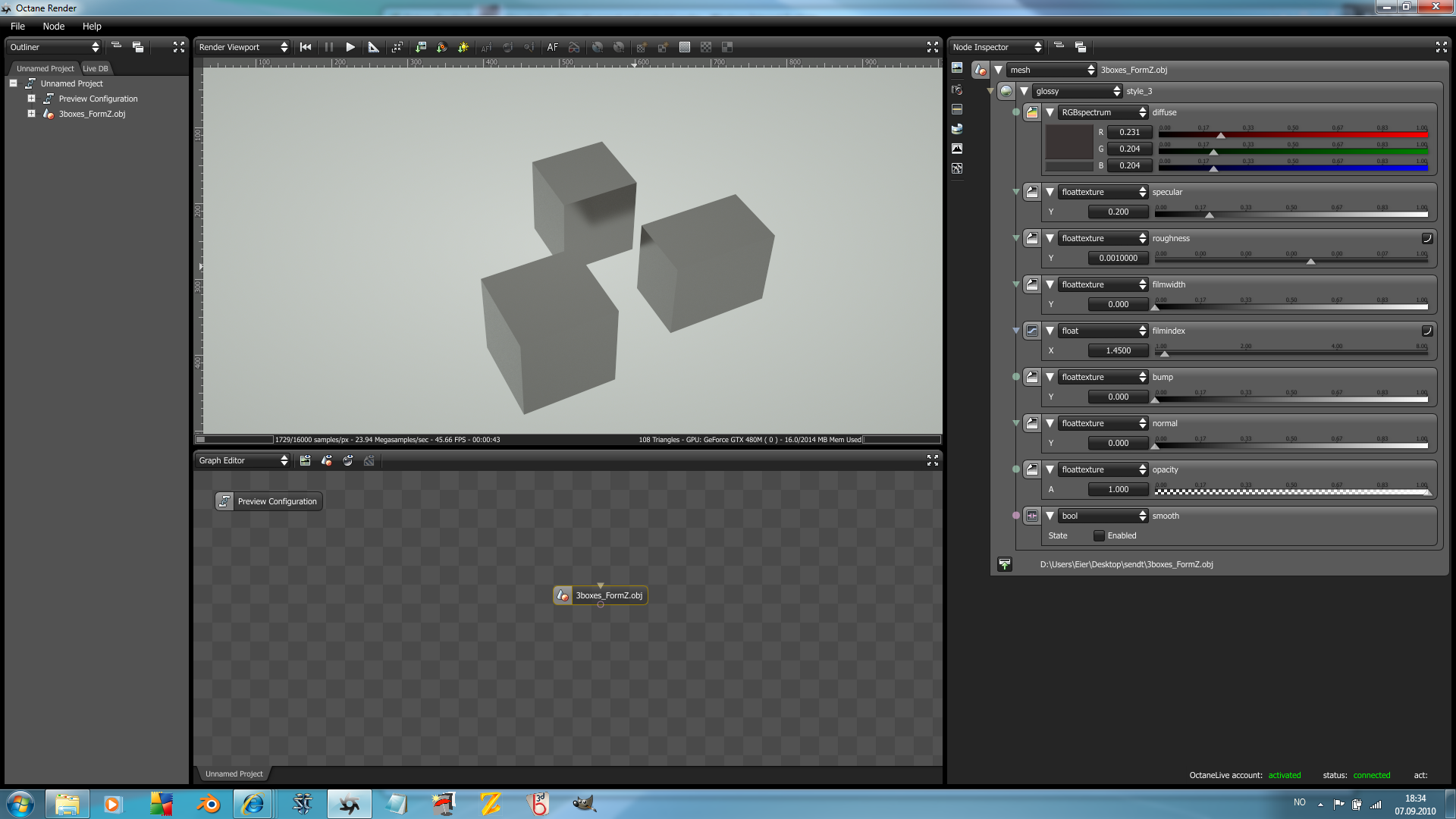Toggle the filmindex logarithmic slider button
Screen dimensions: 1456x819
[x=1426, y=331]
